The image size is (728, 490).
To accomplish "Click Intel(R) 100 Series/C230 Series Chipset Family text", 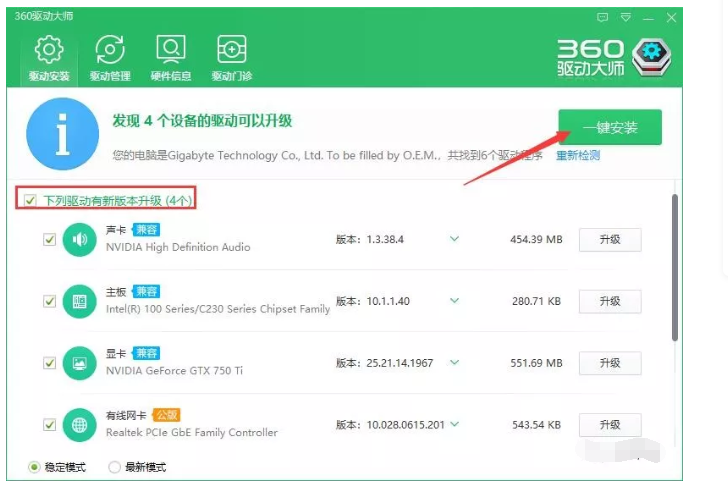I will 218,309.
